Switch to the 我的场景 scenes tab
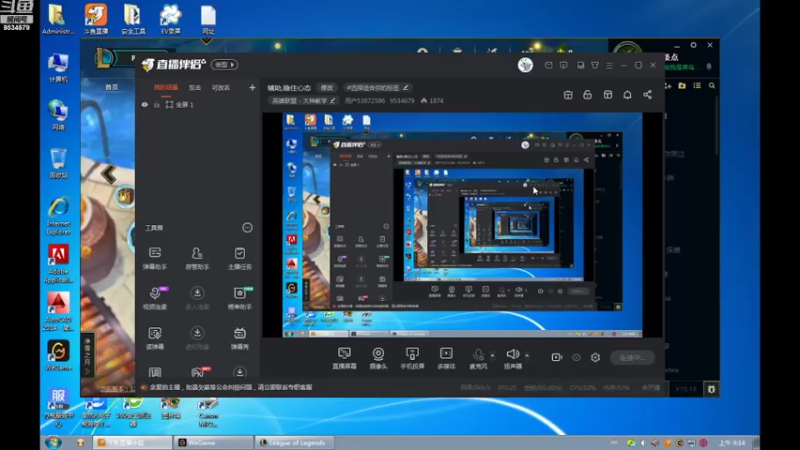This screenshot has height=450, width=800. (x=166, y=88)
